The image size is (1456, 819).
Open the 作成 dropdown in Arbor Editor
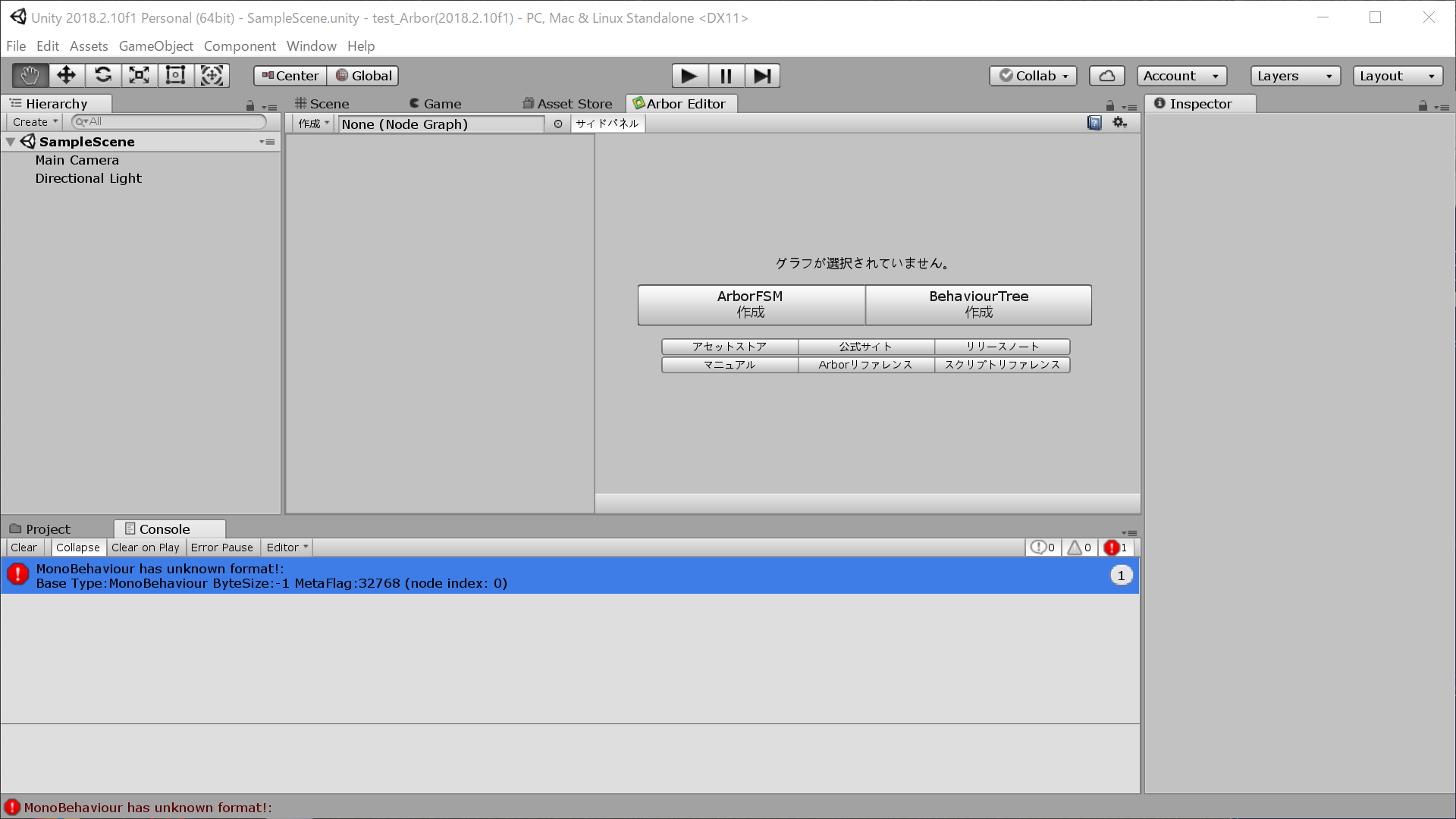311,124
